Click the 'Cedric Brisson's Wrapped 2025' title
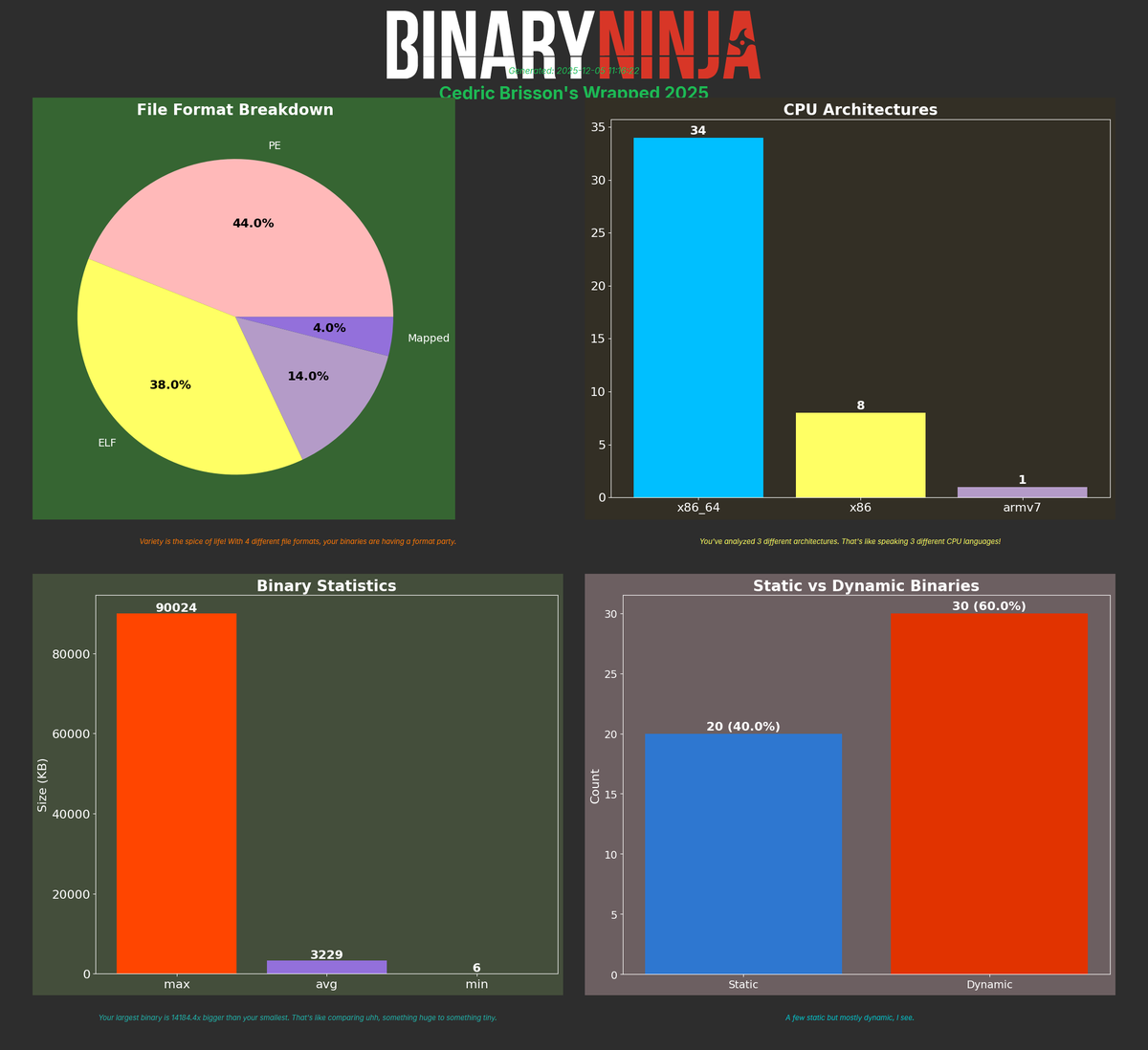 pyautogui.click(x=574, y=93)
